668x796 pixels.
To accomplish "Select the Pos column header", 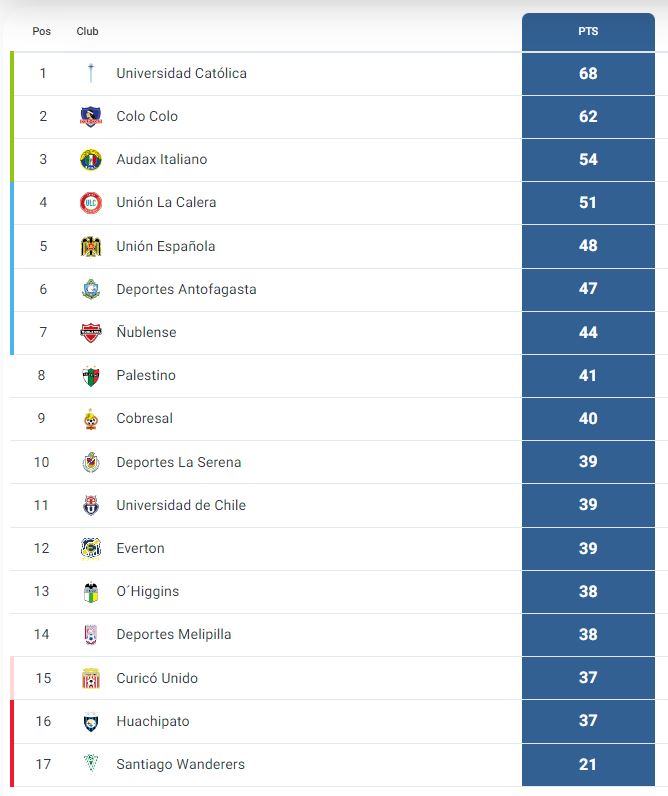I will click(x=42, y=31).
